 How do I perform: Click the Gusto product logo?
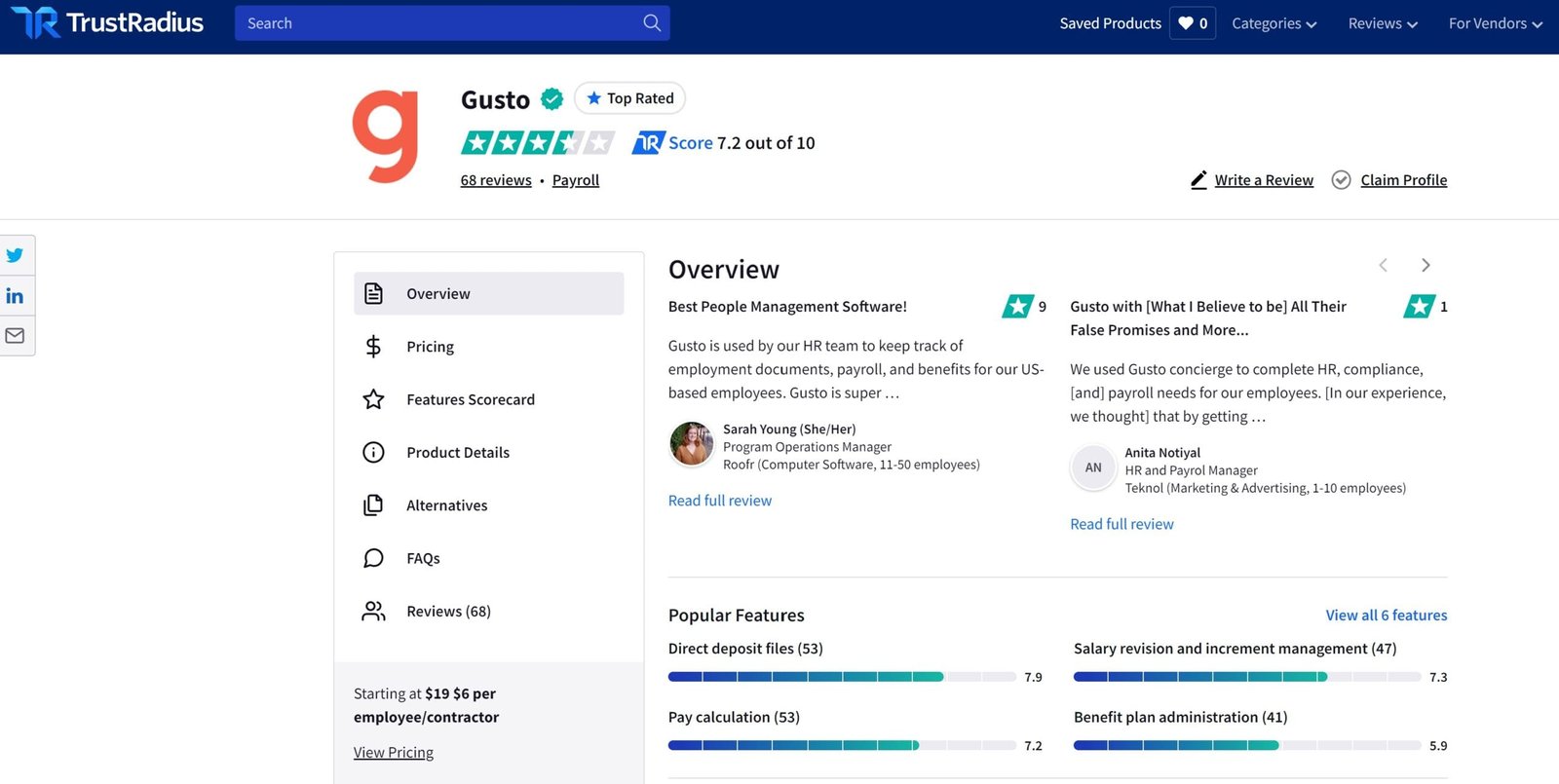pos(386,135)
